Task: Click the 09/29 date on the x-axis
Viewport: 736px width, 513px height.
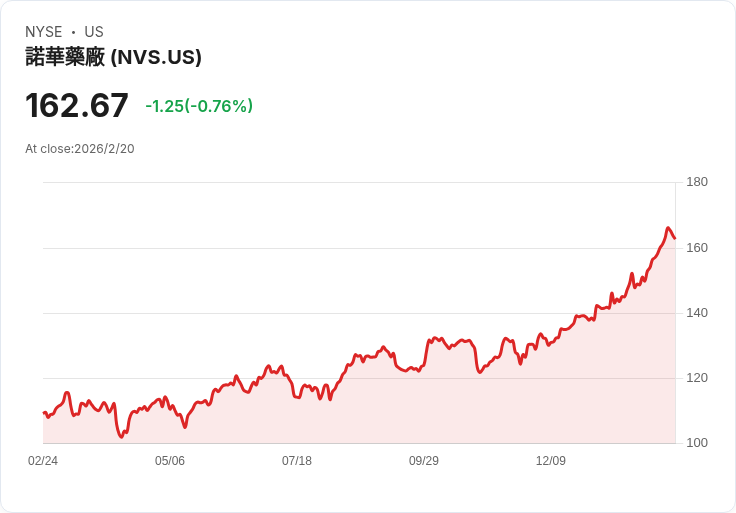Action: click(424, 461)
